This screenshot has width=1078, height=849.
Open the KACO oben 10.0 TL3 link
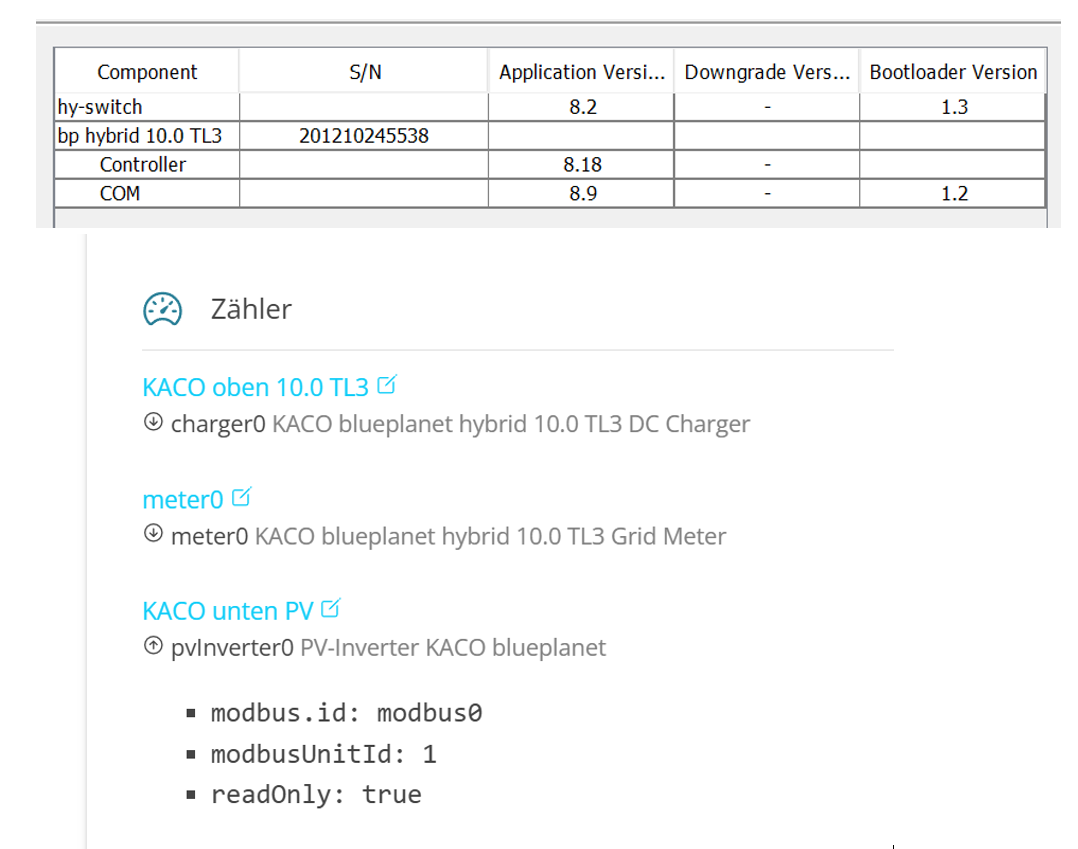tap(255, 387)
